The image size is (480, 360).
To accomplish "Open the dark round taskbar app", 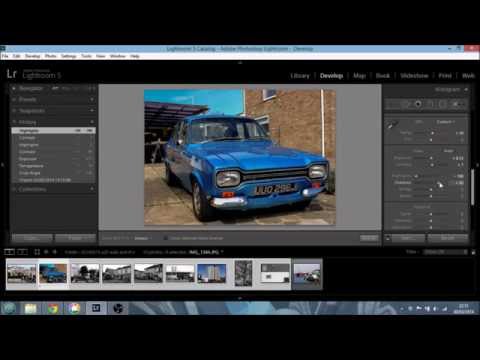I will coord(118,308).
